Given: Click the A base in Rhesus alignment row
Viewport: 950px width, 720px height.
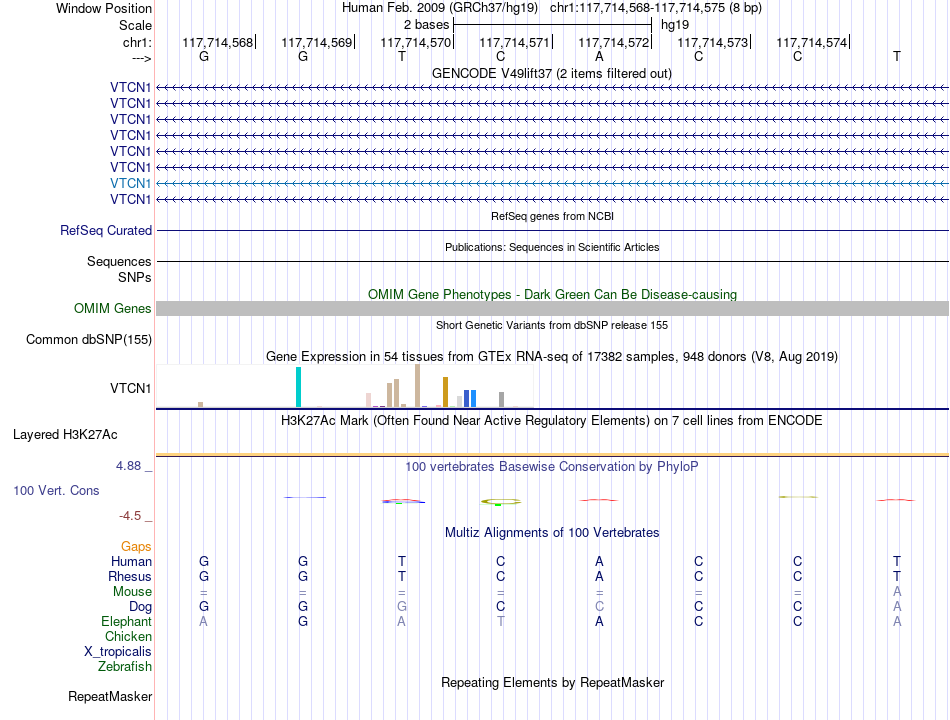Looking at the screenshot, I should click(599, 576).
